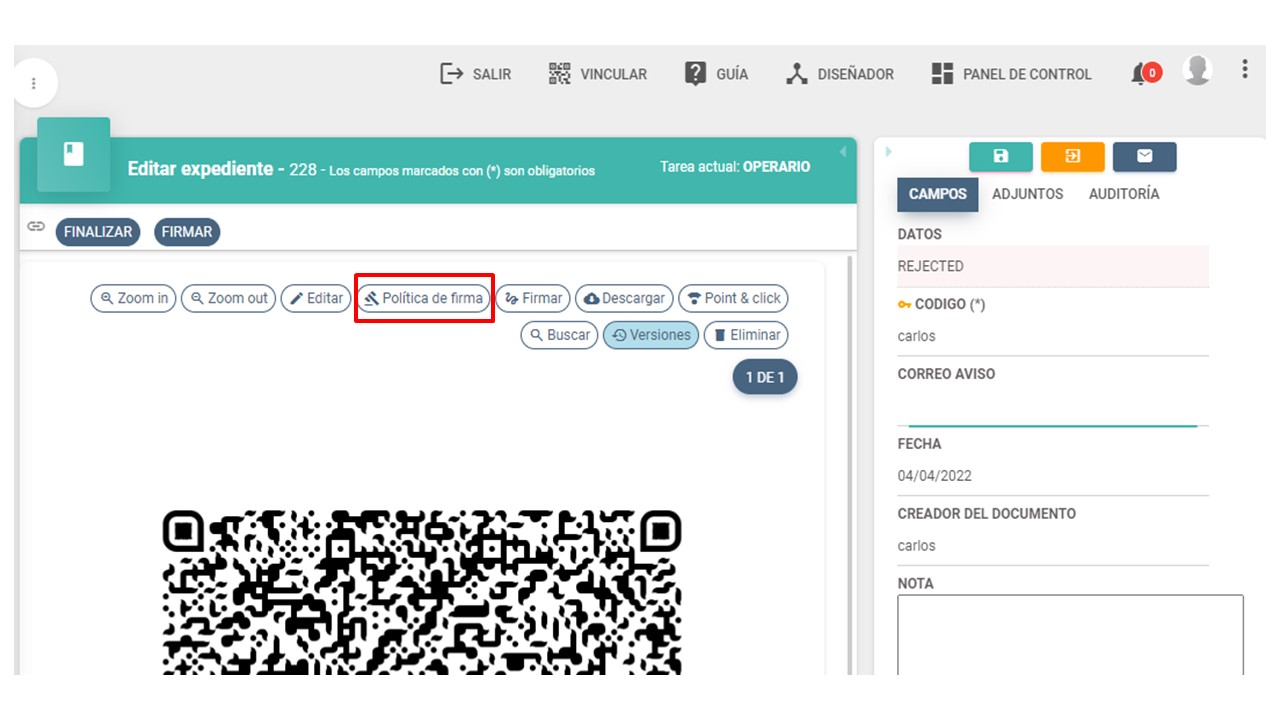Click the FIRMAR pill button

187,232
